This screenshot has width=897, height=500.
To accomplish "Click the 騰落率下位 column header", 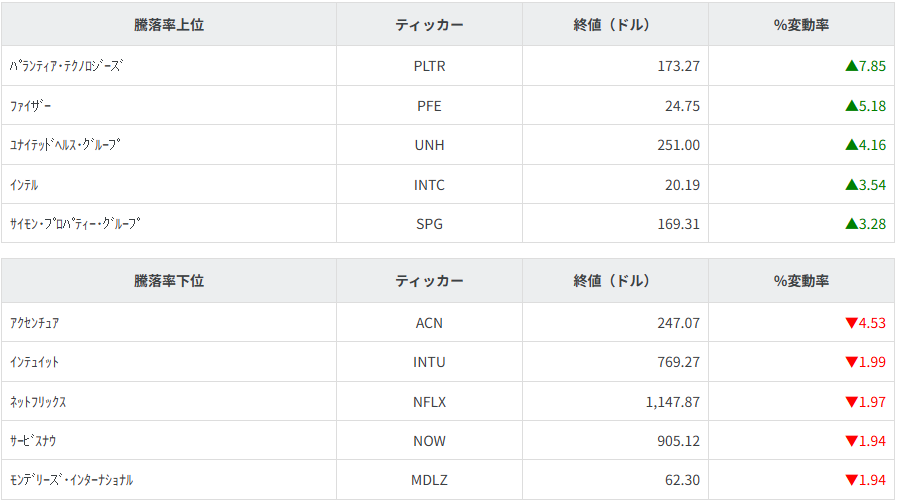I will click(169, 281).
